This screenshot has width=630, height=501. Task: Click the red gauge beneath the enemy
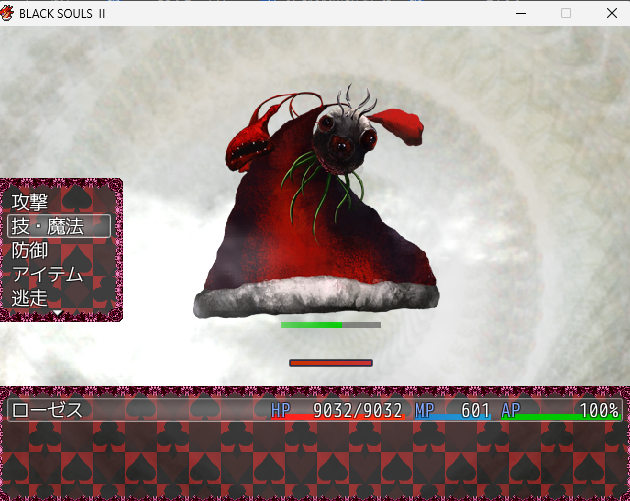tap(331, 363)
